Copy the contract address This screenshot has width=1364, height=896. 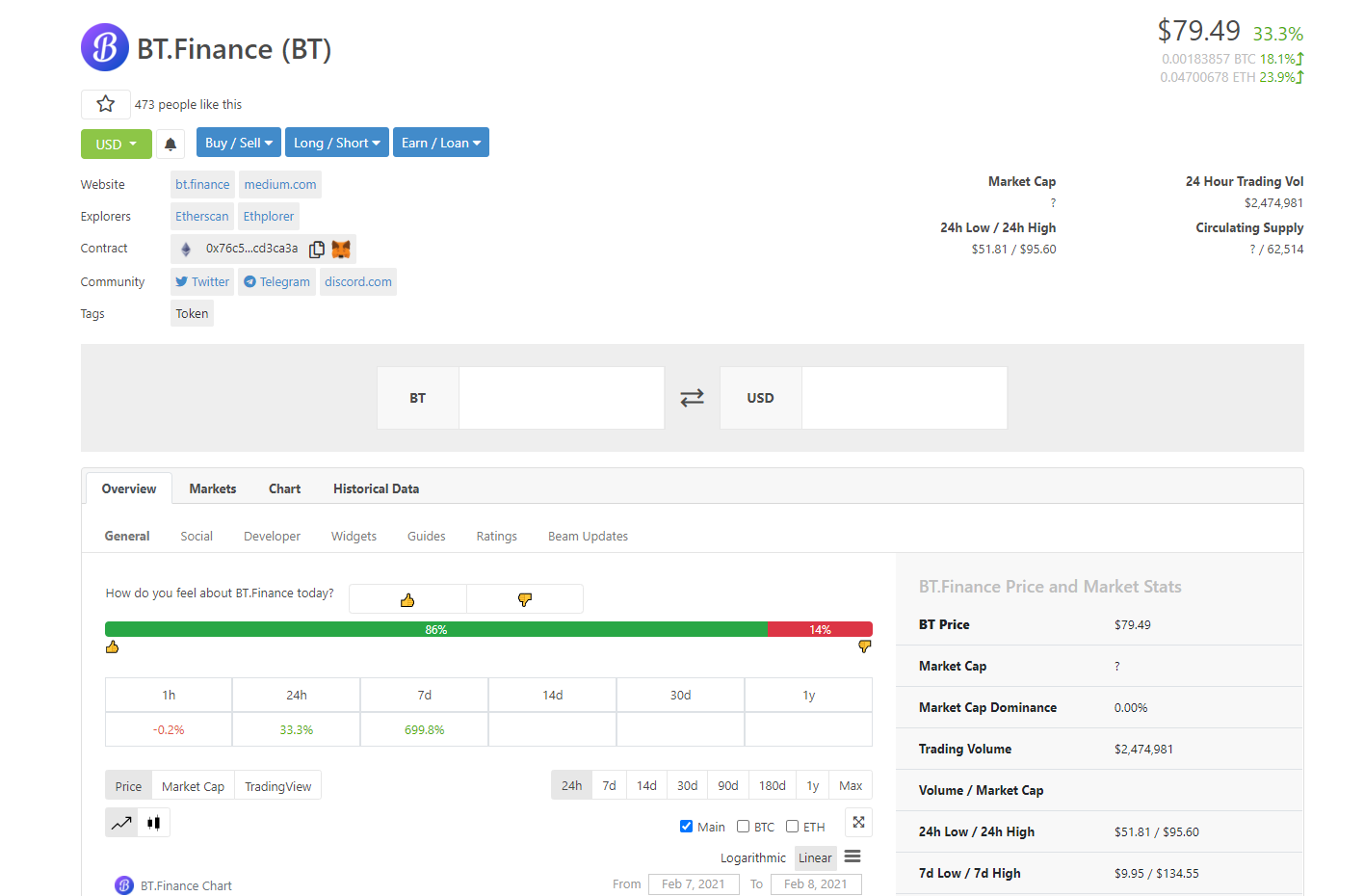[317, 249]
